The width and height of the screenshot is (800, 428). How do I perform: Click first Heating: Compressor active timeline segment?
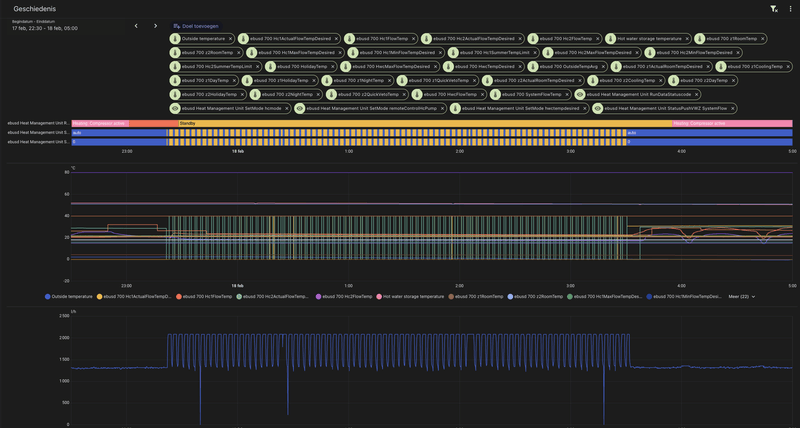(x=100, y=123)
